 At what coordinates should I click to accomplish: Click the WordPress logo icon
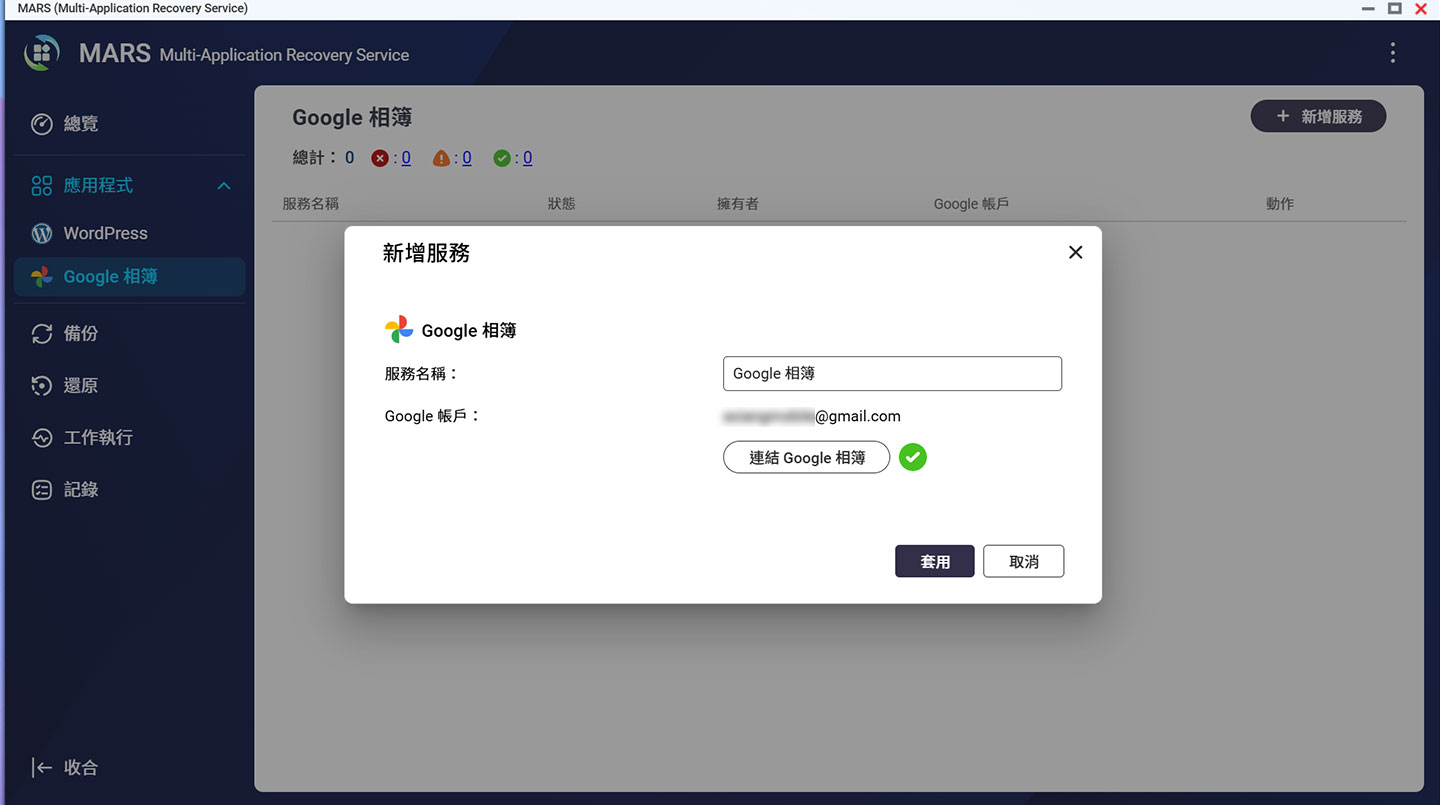click(x=42, y=233)
